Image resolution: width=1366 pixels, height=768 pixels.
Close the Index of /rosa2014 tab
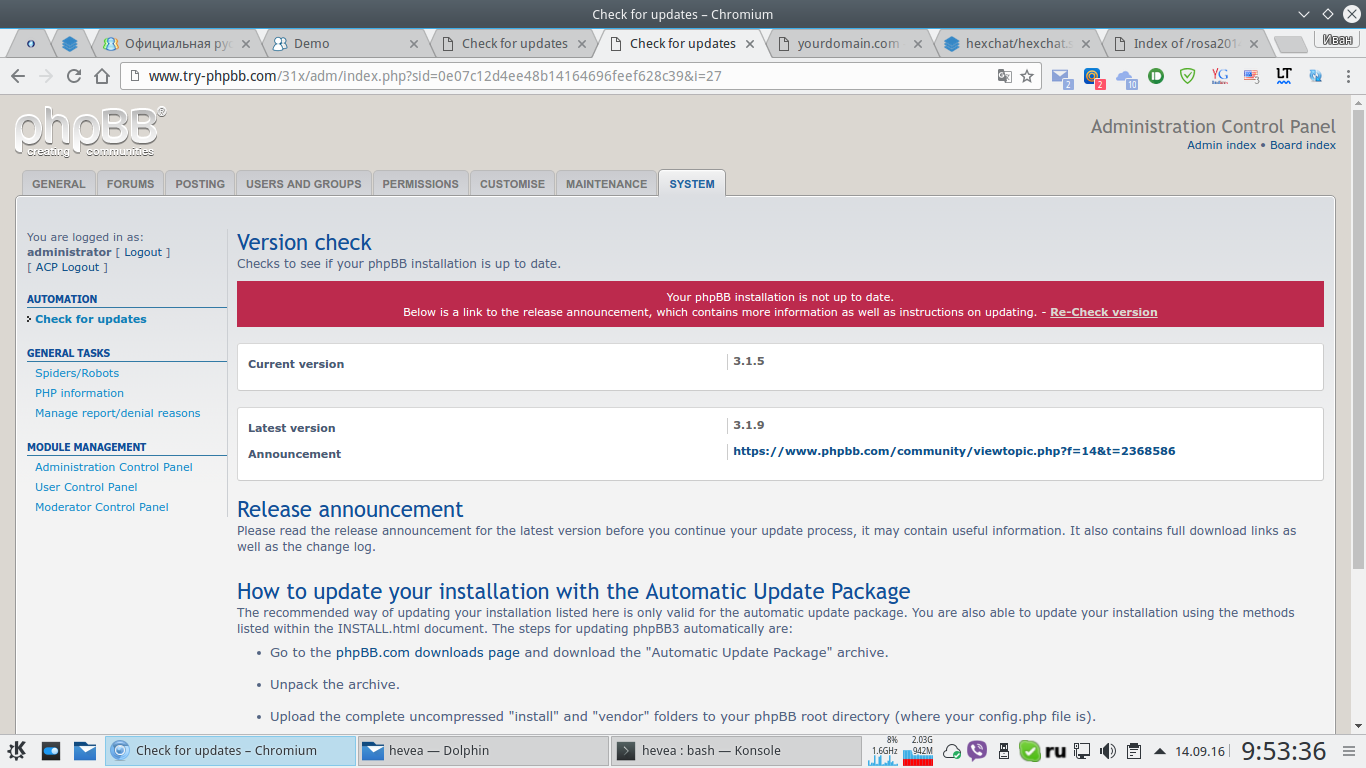[1255, 44]
